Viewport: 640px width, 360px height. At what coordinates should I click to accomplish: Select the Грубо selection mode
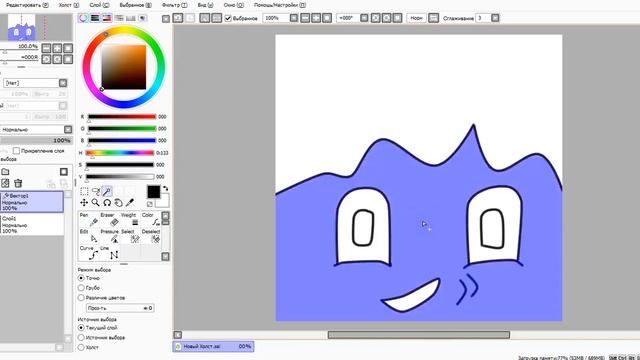tap(81, 288)
